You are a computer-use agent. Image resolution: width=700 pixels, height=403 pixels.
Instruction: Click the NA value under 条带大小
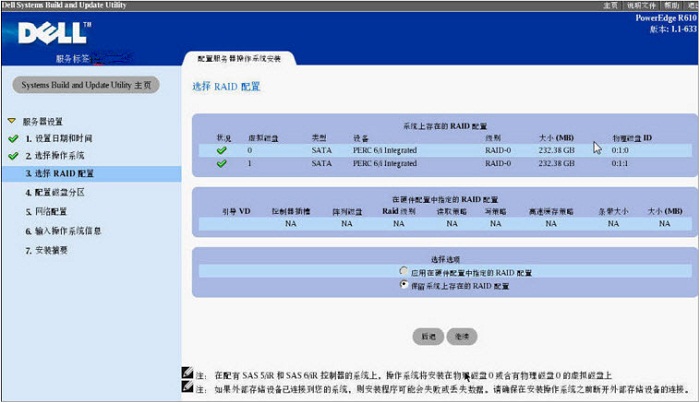click(x=613, y=224)
